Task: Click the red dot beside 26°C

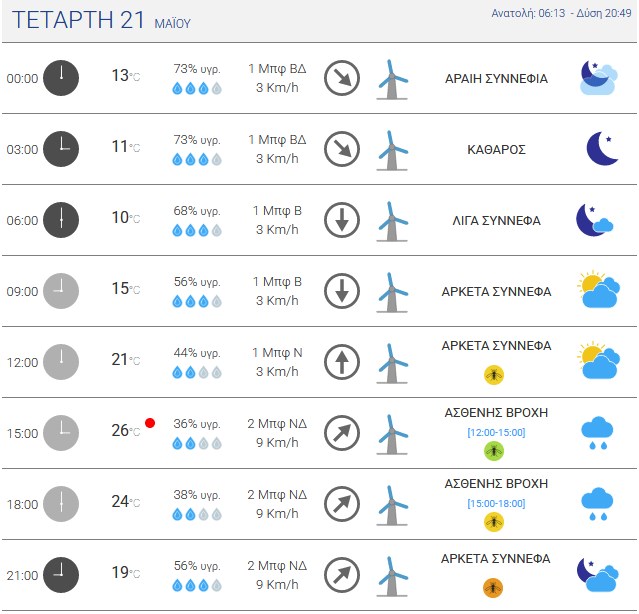Action: pyautogui.click(x=150, y=423)
